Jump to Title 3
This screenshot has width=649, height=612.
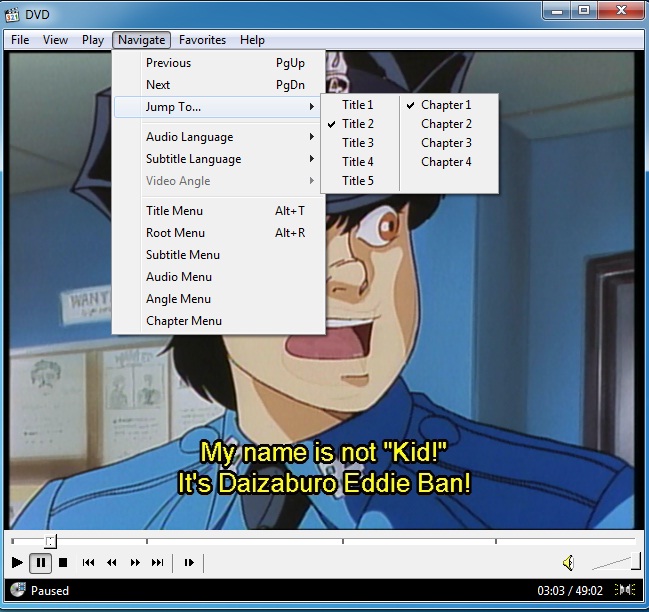coord(359,143)
